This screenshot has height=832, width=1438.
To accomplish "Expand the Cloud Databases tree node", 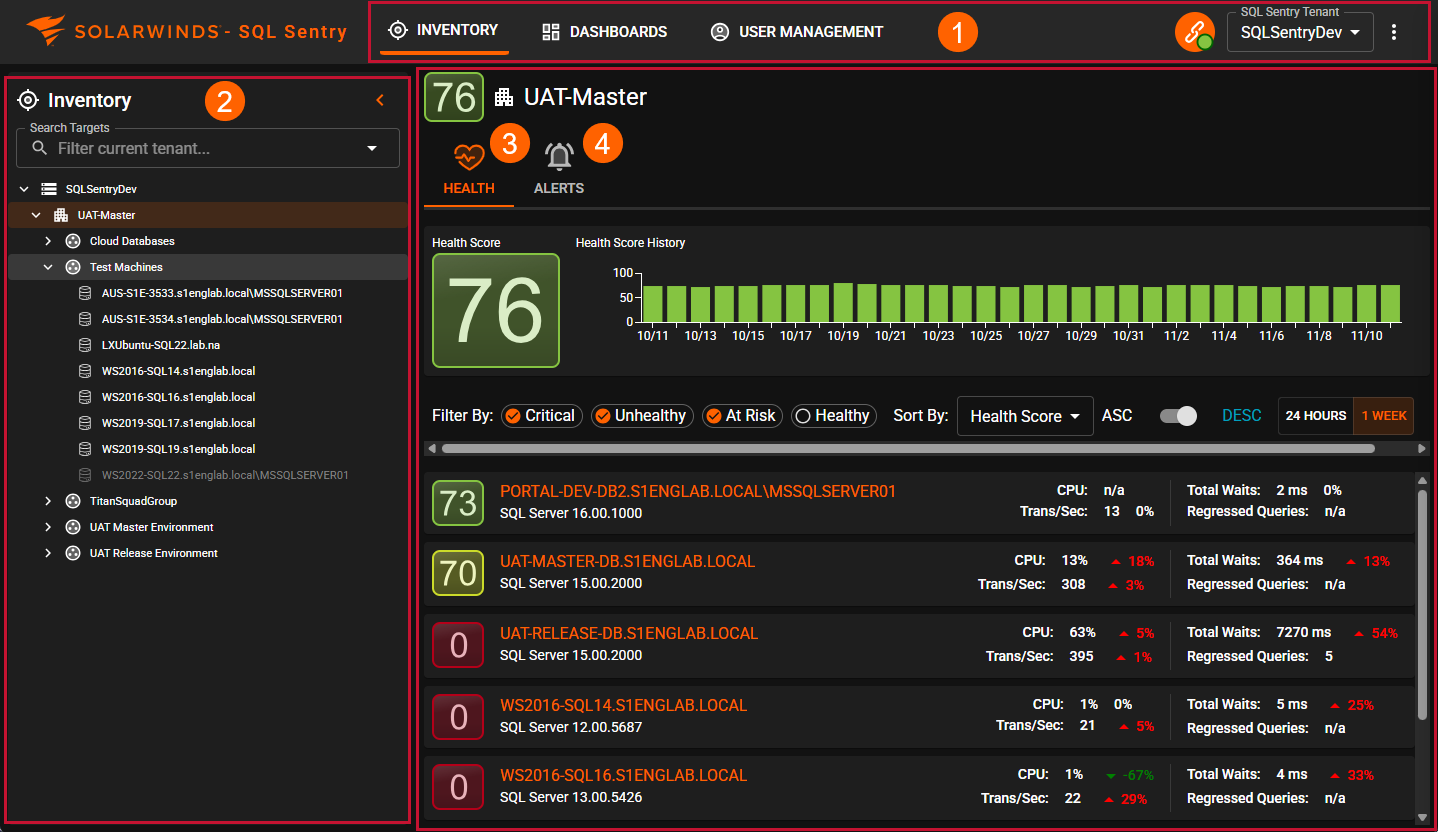I will tap(48, 241).
